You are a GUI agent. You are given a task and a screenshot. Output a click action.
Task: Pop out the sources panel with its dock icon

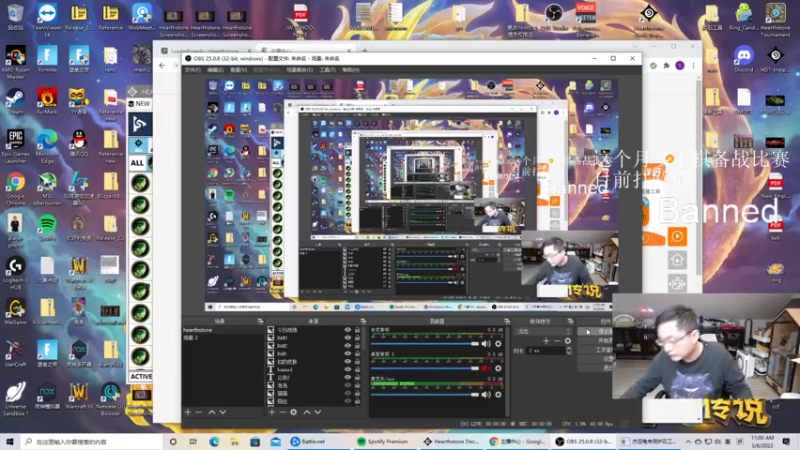point(363,321)
